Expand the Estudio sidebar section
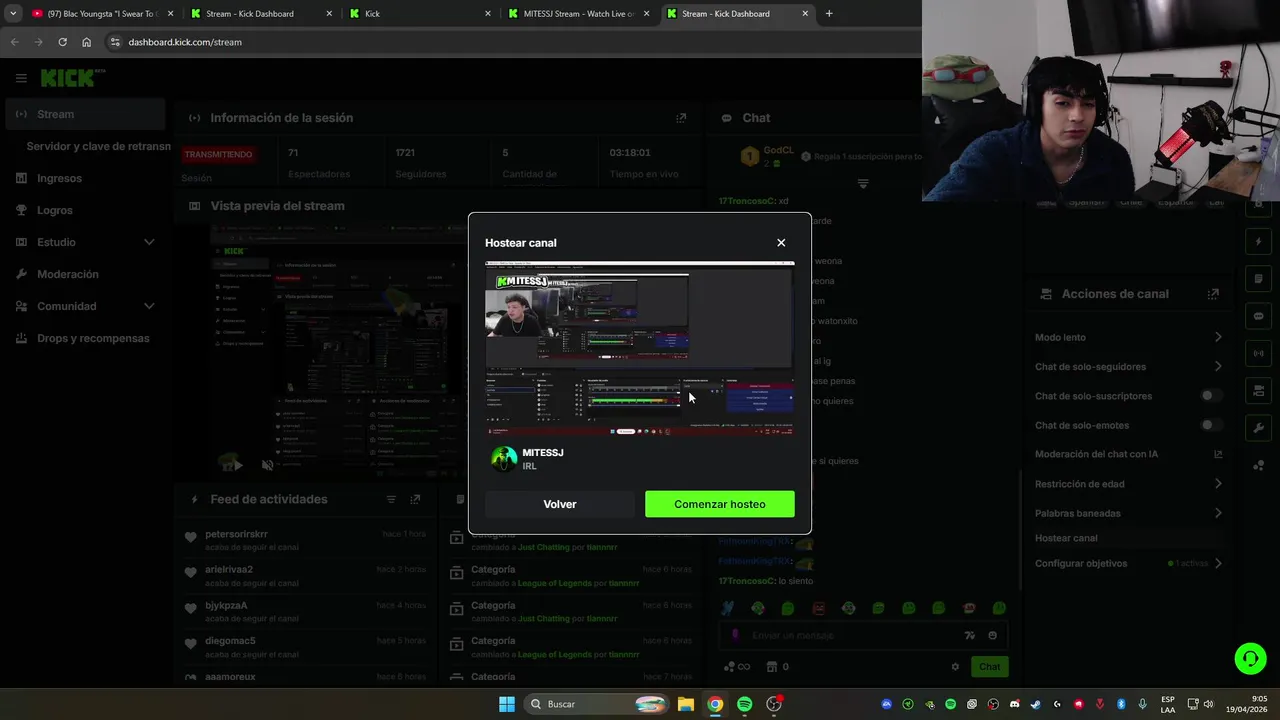 [84, 242]
